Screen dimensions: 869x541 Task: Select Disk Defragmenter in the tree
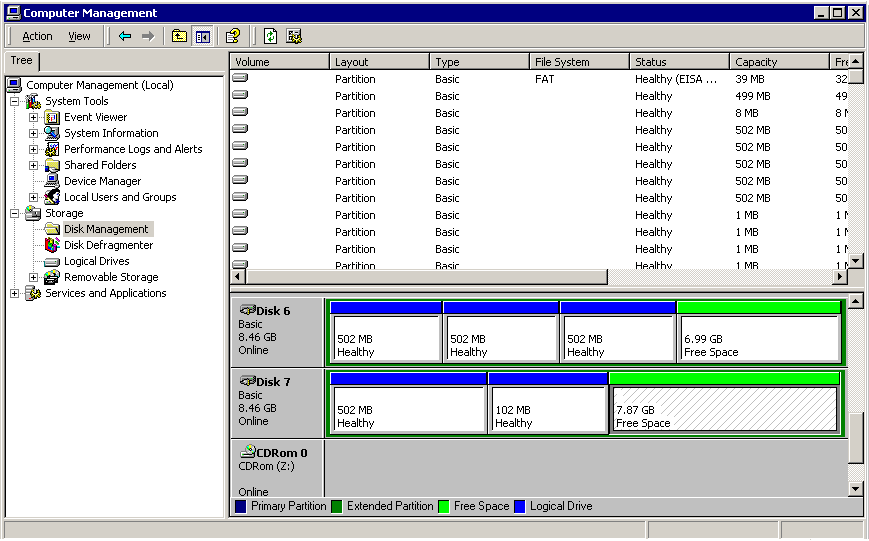pyautogui.click(x=108, y=245)
